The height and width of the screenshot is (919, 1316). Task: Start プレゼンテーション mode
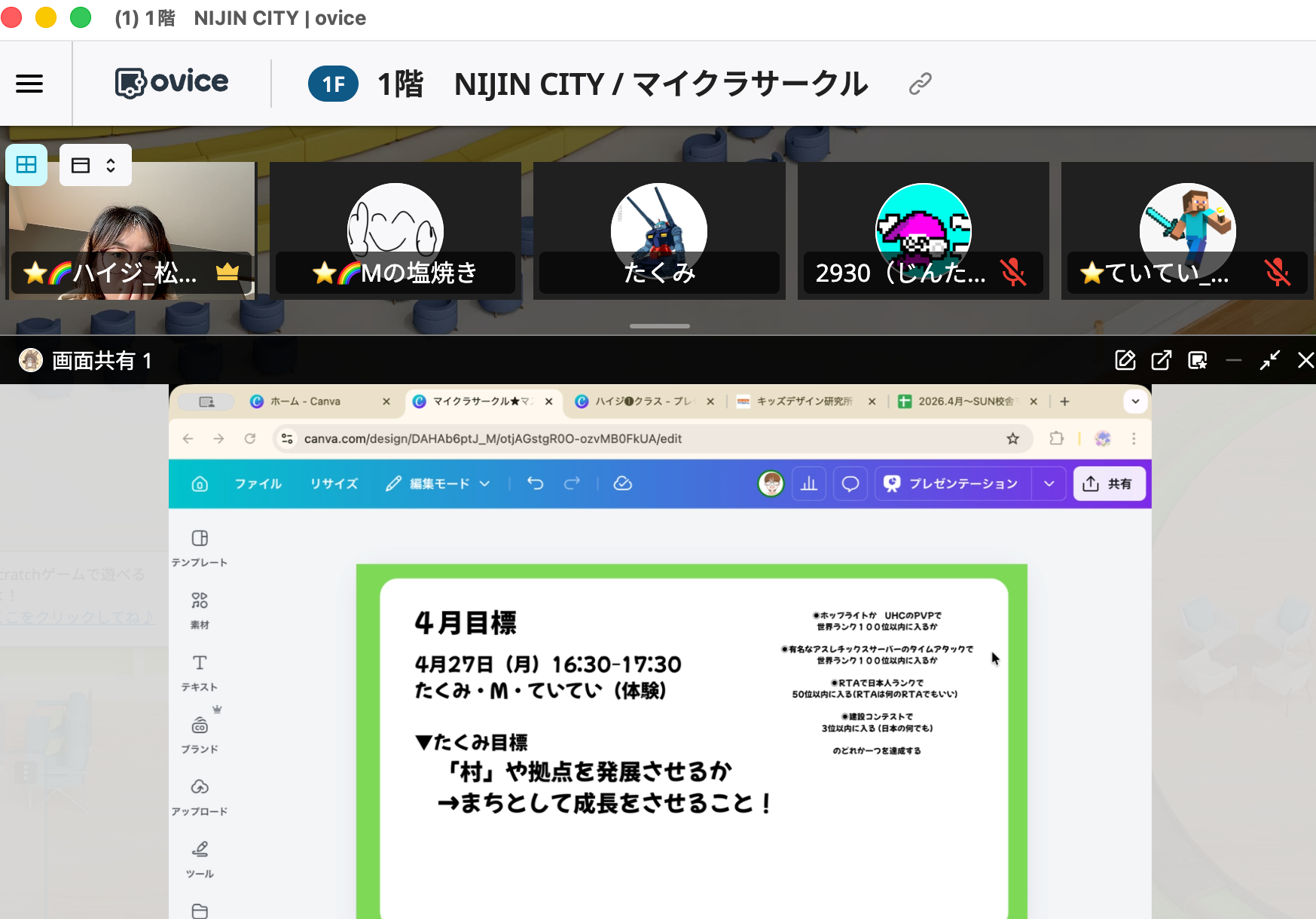[x=954, y=484]
